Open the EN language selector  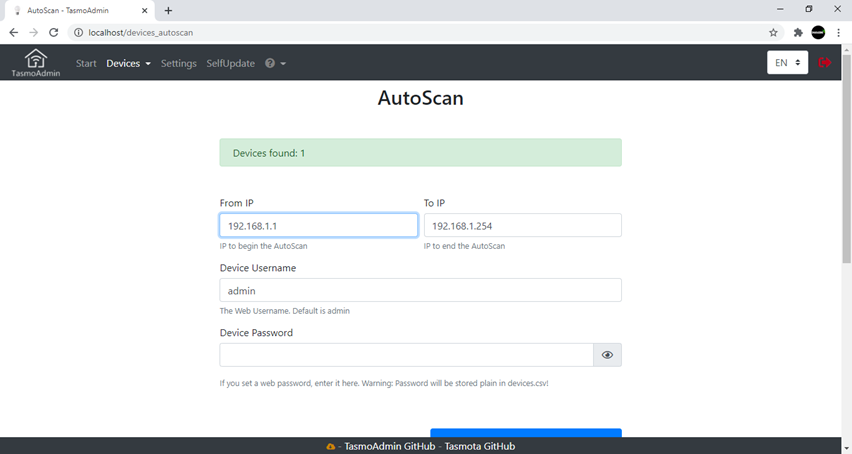coord(787,62)
